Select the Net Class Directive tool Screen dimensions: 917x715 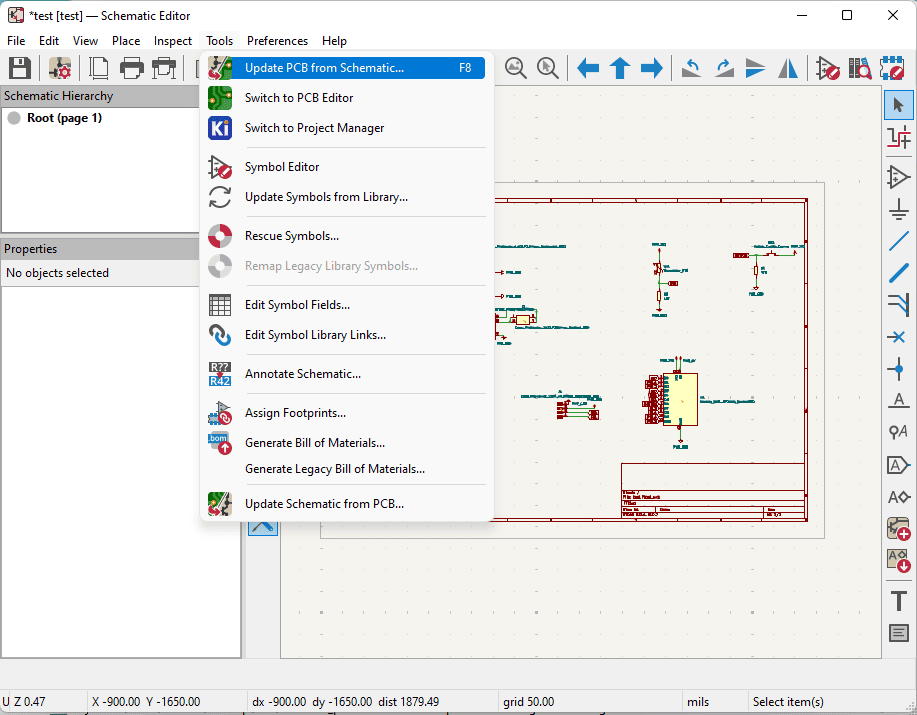898,433
